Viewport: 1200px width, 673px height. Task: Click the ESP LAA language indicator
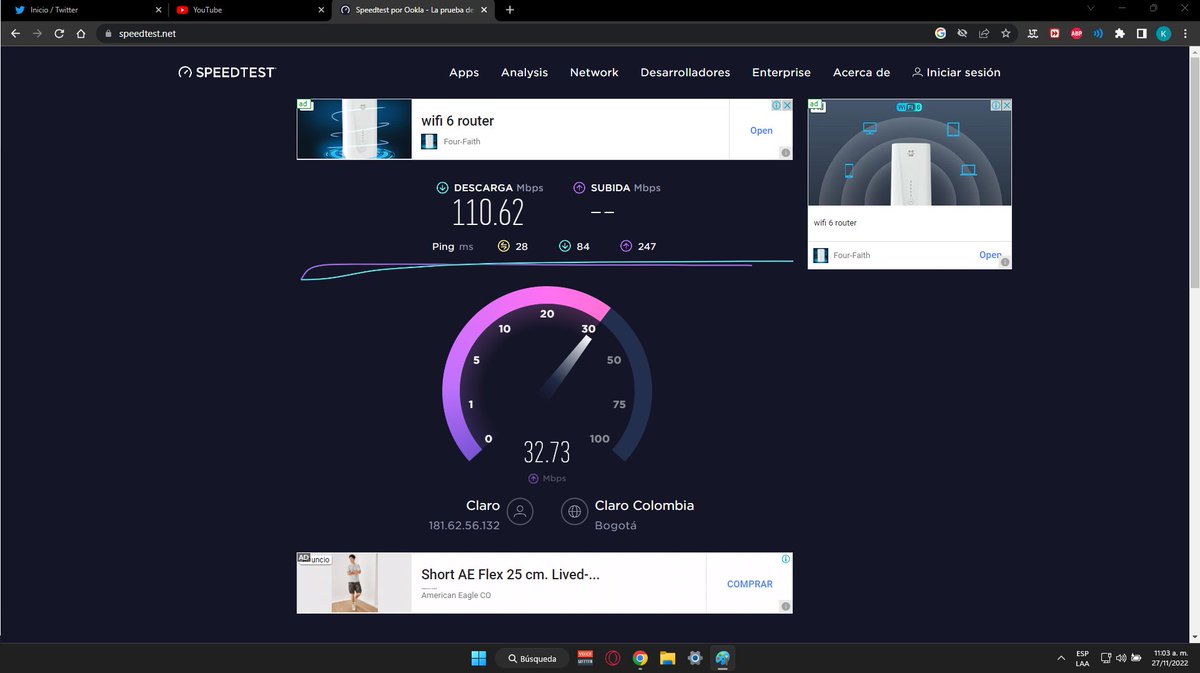(x=1082, y=658)
